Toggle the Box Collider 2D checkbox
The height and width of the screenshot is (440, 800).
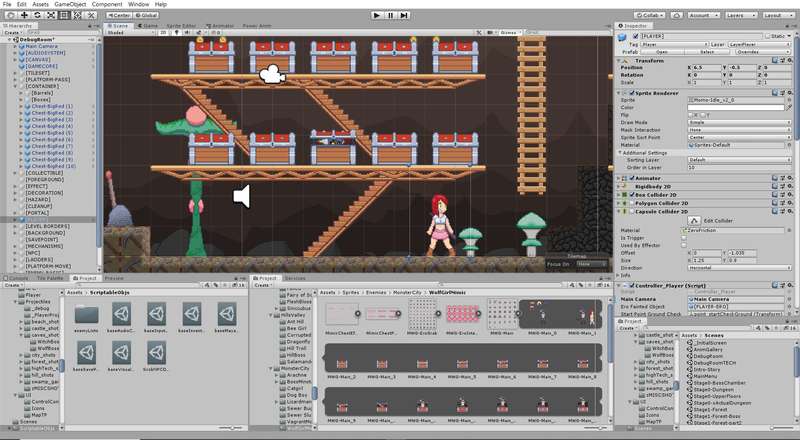coord(632,194)
